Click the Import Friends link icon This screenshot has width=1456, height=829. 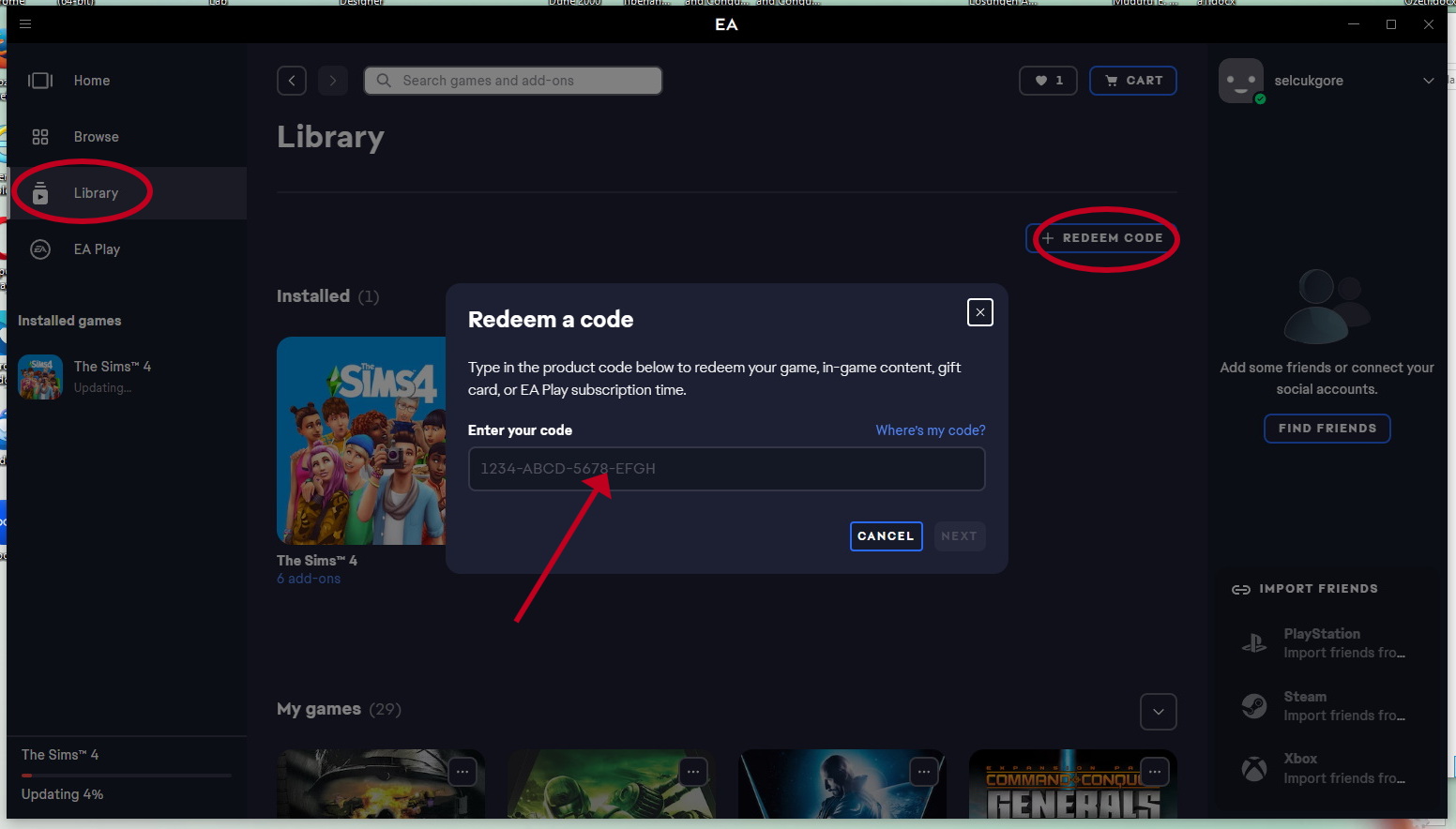point(1241,590)
